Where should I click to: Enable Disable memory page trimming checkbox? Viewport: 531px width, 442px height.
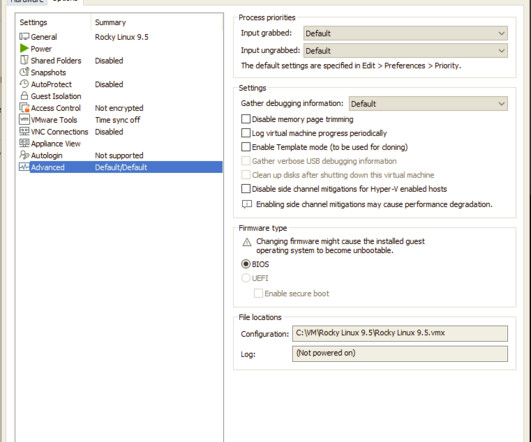246,119
